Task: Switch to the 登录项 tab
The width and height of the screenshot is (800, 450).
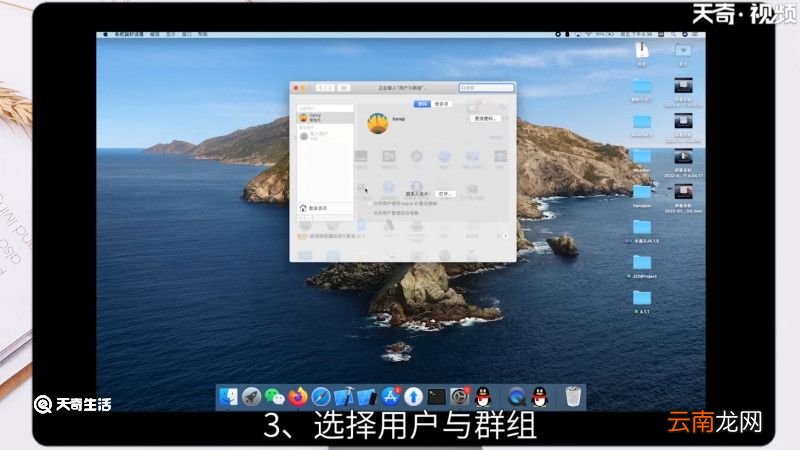Action: (441, 104)
